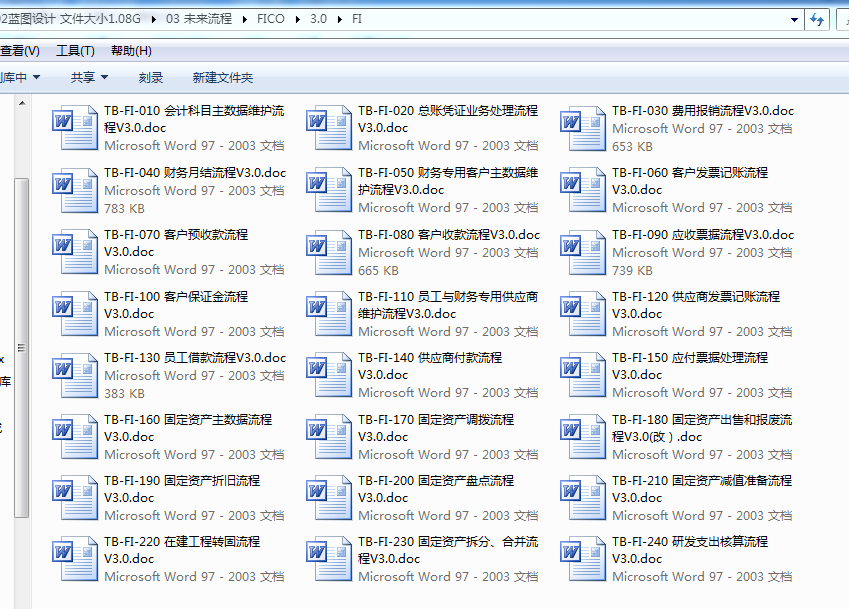Go to the 3.0 folder in breadcrumb

coord(318,19)
